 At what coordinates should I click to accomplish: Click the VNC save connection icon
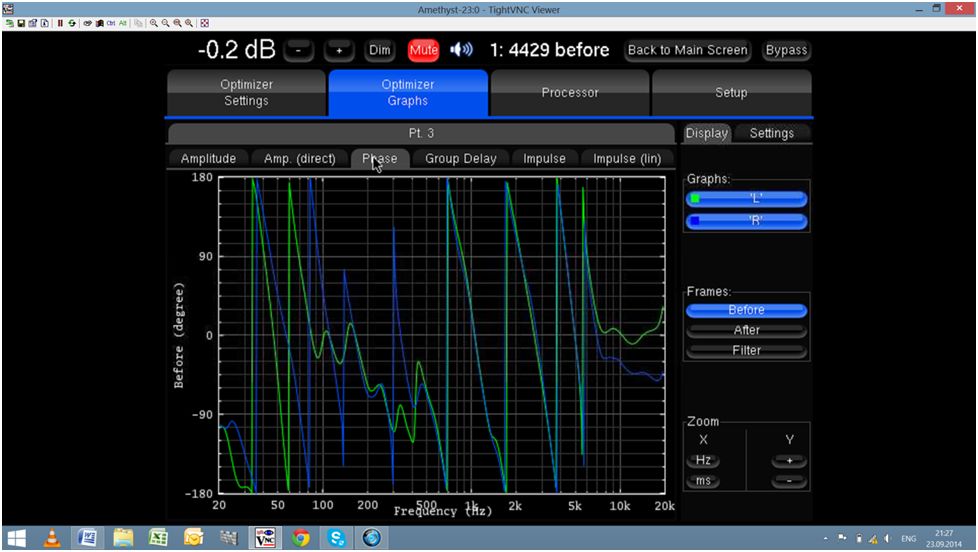click(x=20, y=22)
